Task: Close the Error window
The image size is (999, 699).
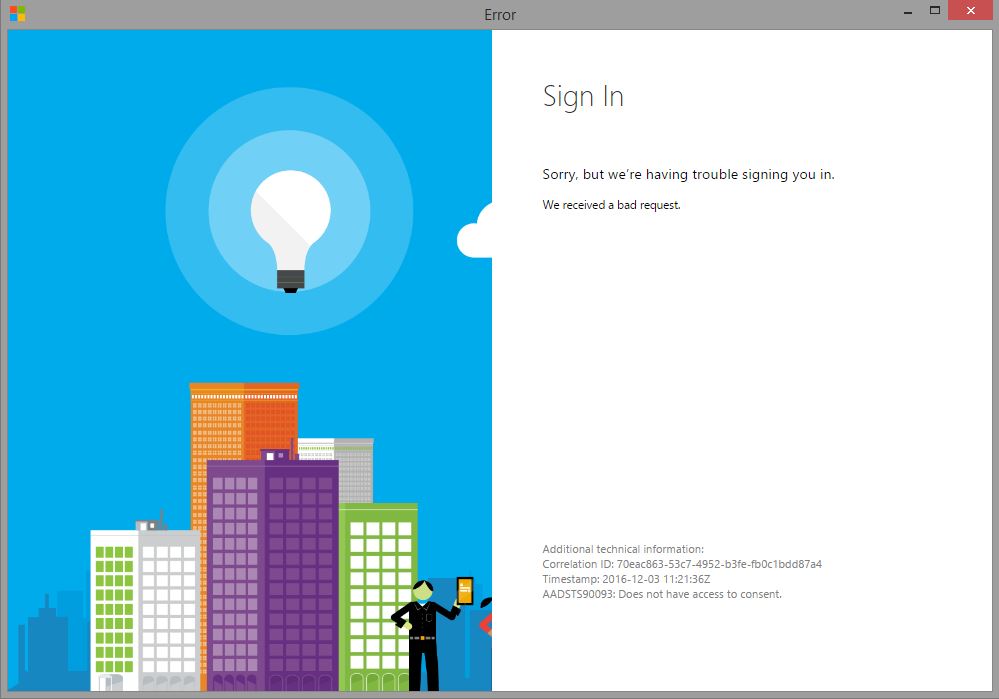Action: [970, 10]
